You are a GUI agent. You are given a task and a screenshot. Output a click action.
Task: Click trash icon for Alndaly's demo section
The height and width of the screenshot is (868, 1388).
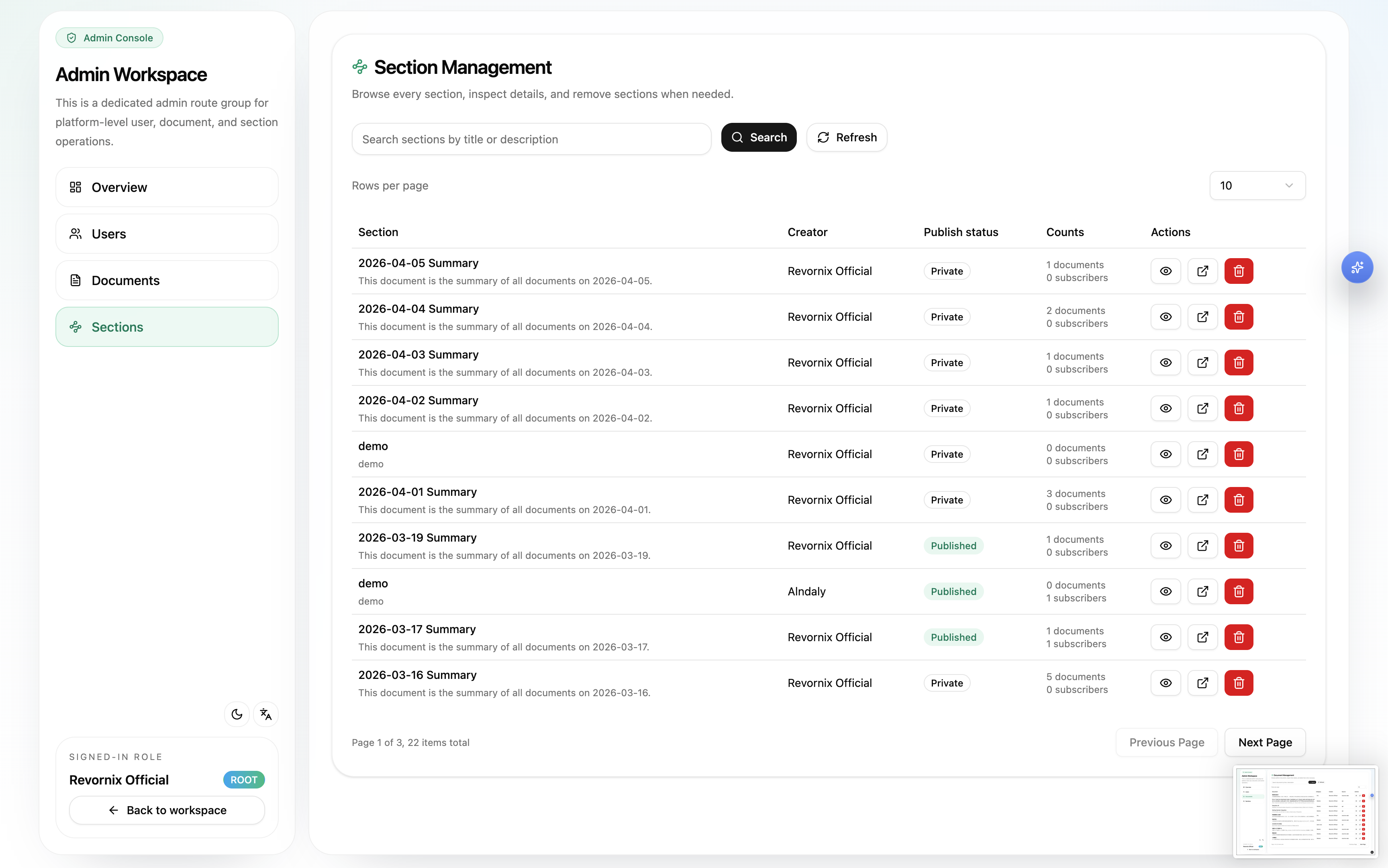pos(1238,591)
